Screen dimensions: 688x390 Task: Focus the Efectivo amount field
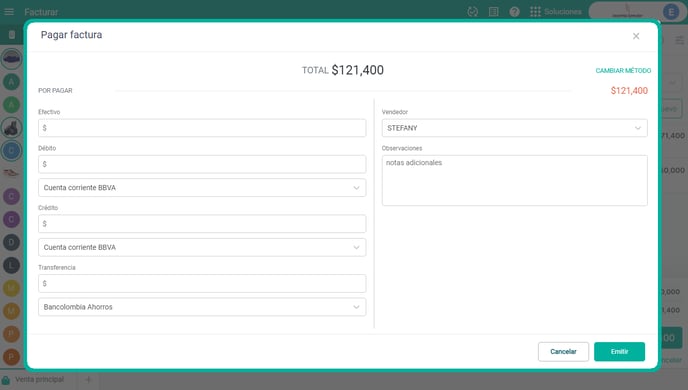pyautogui.click(x=202, y=128)
